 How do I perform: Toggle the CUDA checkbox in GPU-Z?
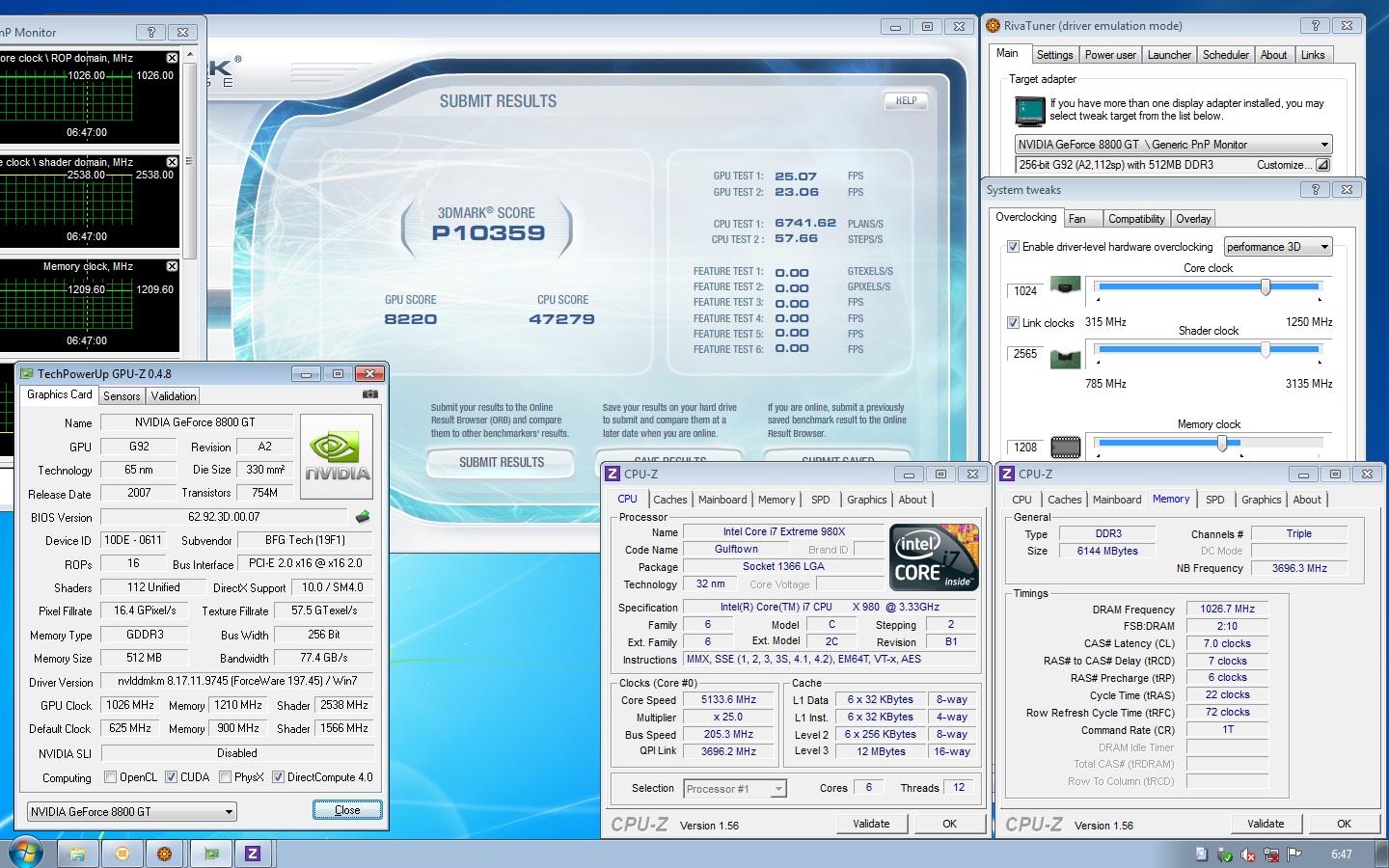click(x=171, y=777)
